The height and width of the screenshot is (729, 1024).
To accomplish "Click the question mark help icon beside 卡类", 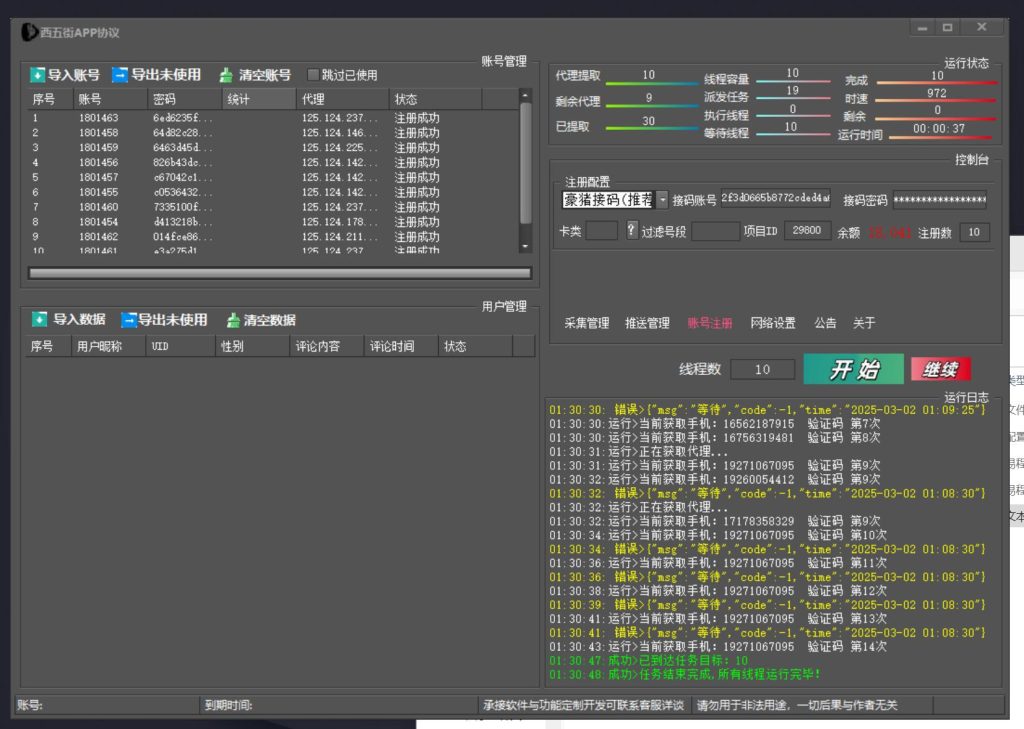I will click(x=631, y=231).
